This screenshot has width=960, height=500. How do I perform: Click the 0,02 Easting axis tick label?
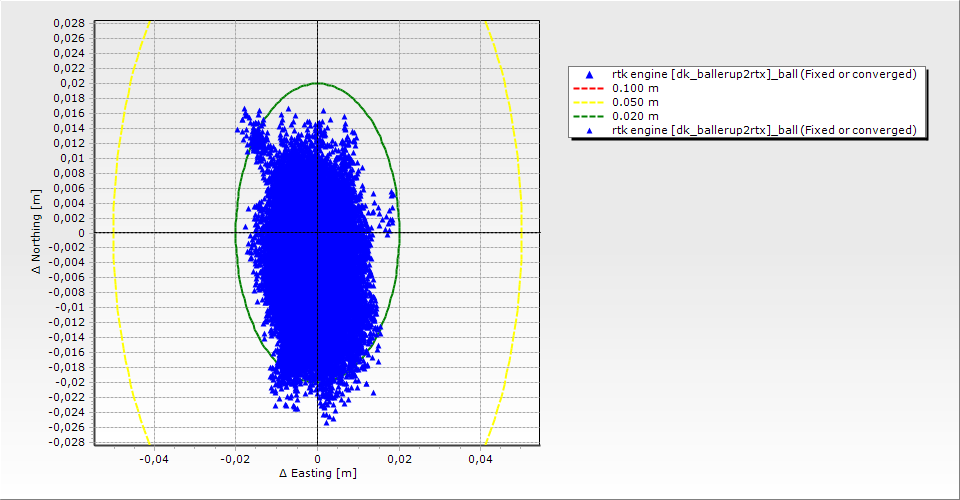pos(399,459)
